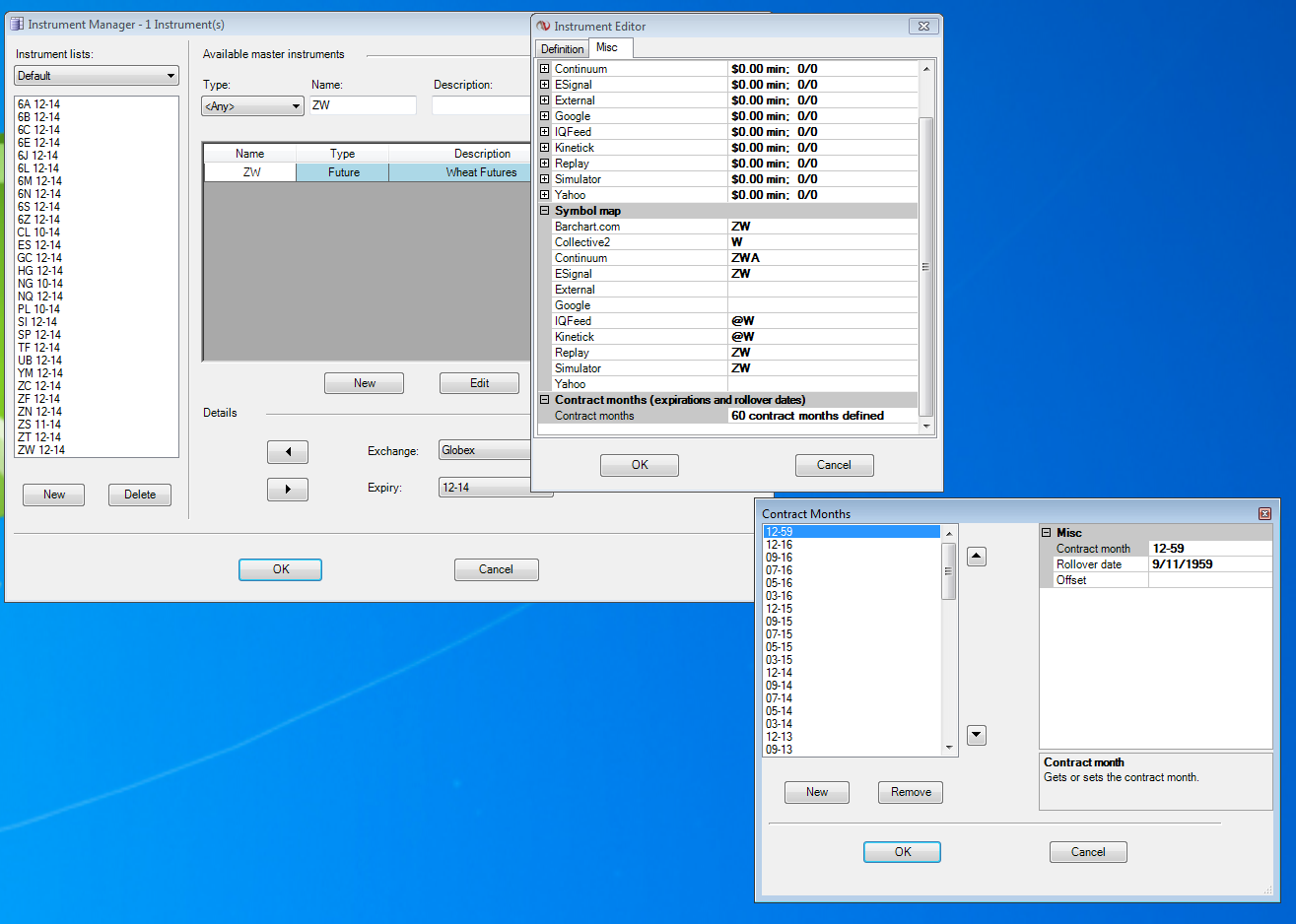
Task: Select ZW 12-14 in the instrument list
Action: pyautogui.click(x=41, y=450)
